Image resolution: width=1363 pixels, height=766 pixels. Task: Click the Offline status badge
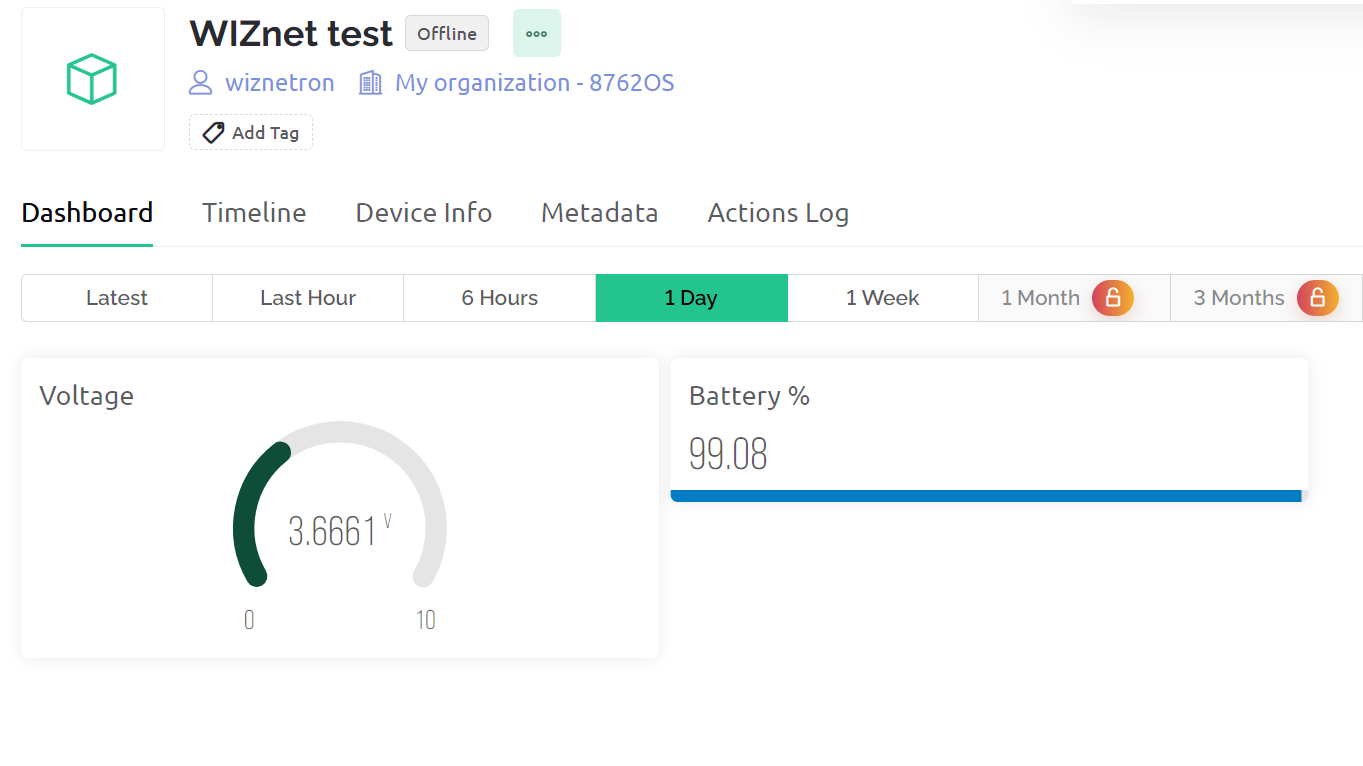(x=447, y=33)
